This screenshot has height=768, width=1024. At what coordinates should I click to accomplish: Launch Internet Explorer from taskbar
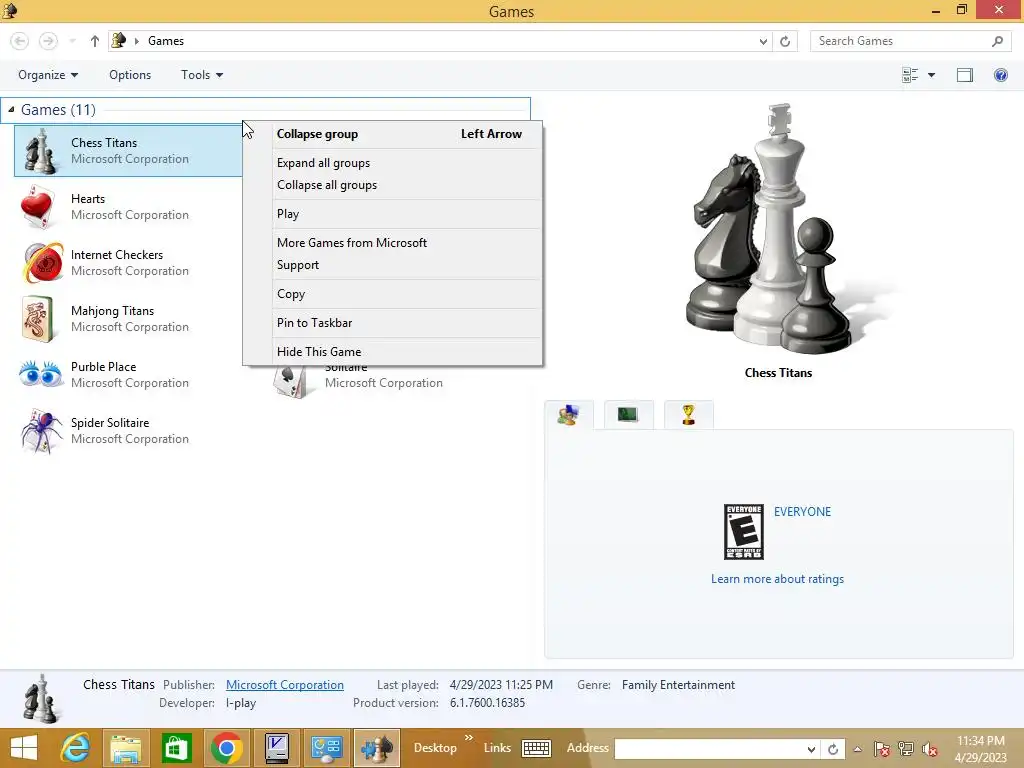point(75,748)
